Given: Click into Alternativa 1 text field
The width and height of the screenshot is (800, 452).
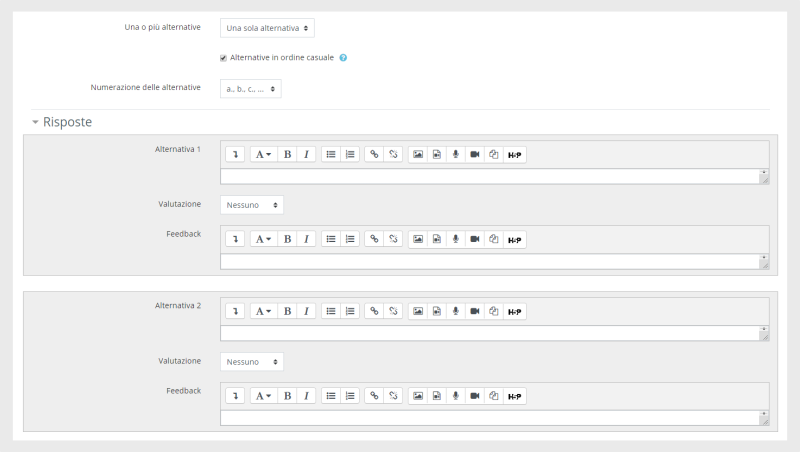Looking at the screenshot, I should 490,177.
